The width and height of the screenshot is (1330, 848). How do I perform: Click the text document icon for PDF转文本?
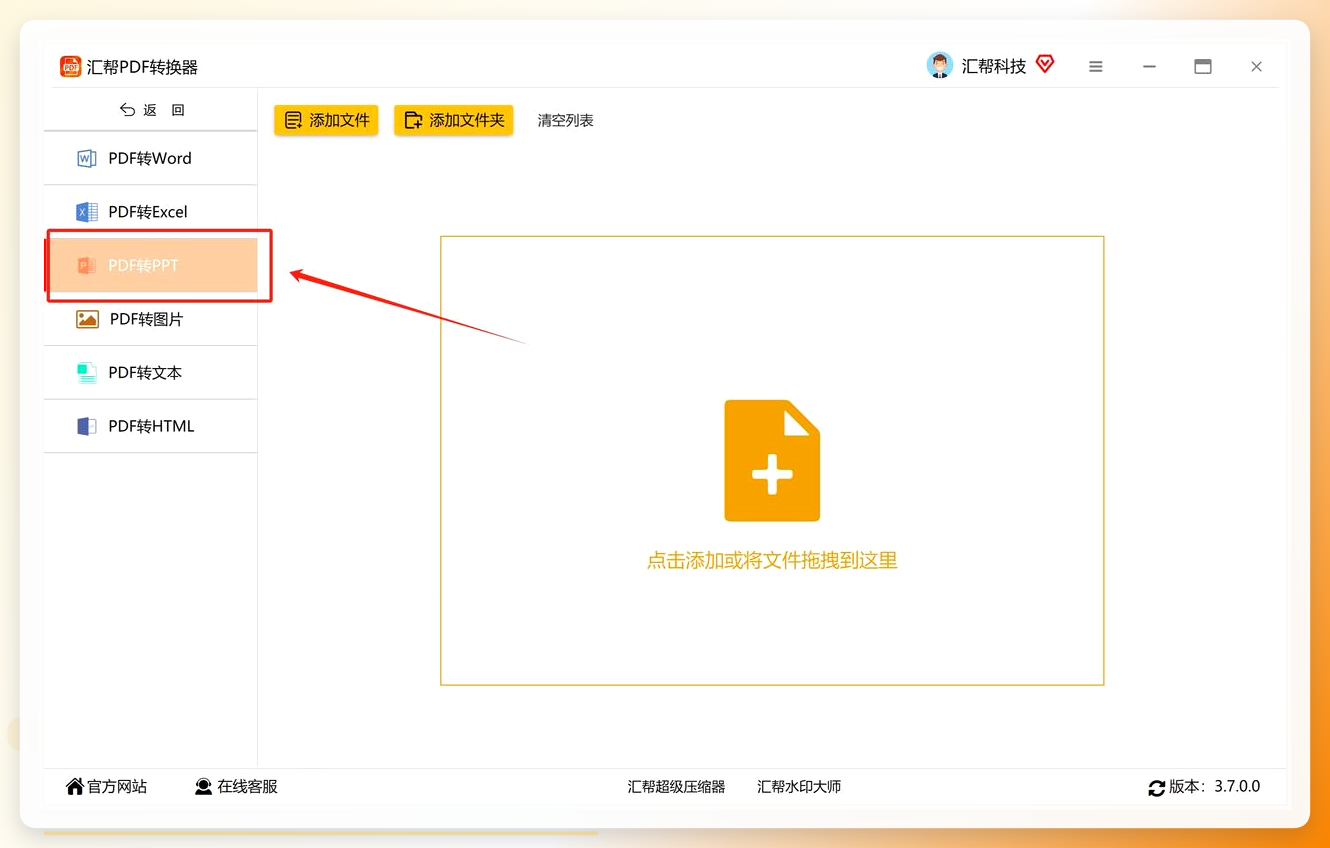click(87, 373)
